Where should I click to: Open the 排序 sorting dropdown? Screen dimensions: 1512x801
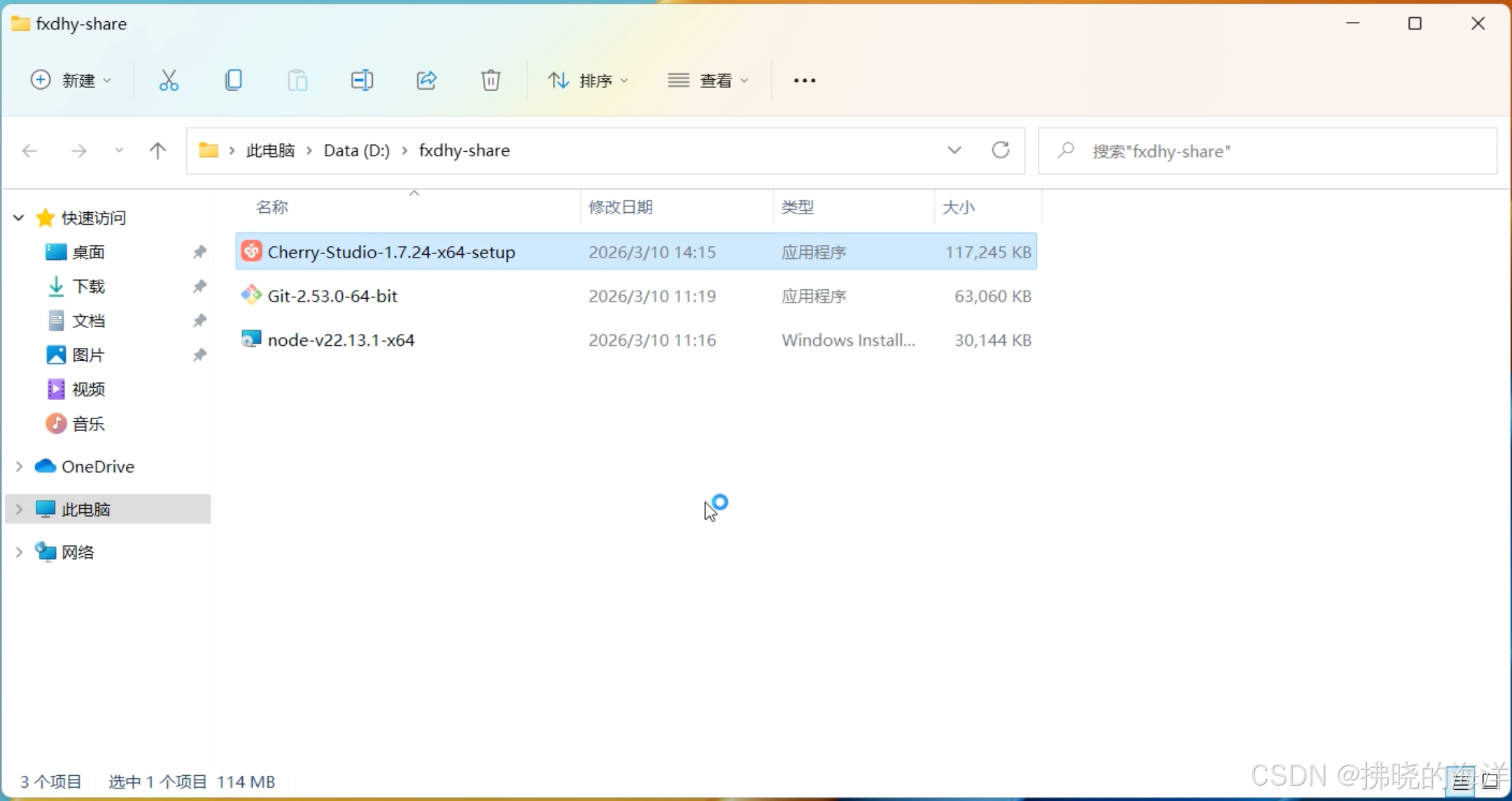(588, 80)
